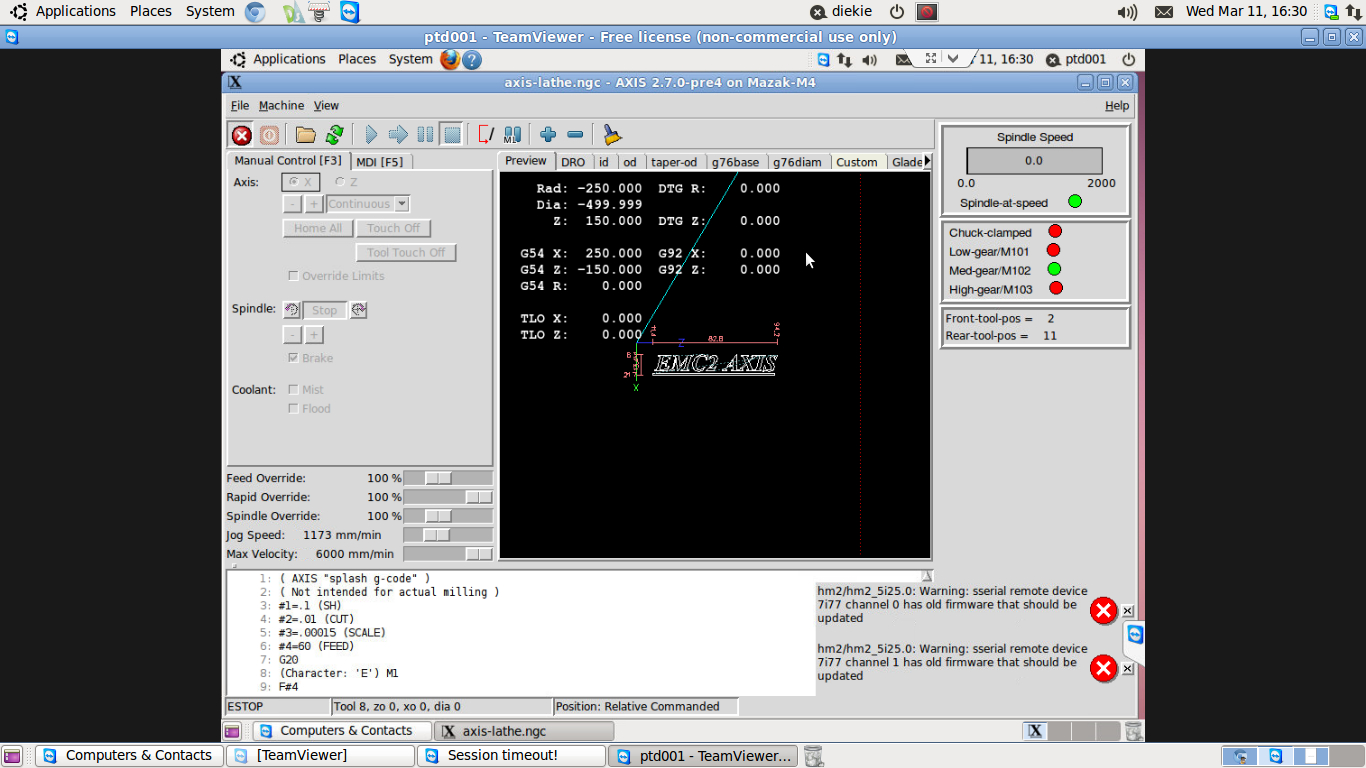The image size is (1366, 768).
Task: Jog axis with the minus button
Action: coord(292,204)
